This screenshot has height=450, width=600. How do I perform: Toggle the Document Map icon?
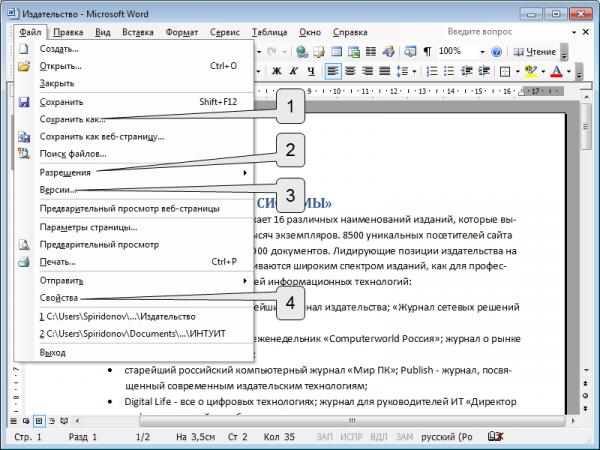pos(410,52)
